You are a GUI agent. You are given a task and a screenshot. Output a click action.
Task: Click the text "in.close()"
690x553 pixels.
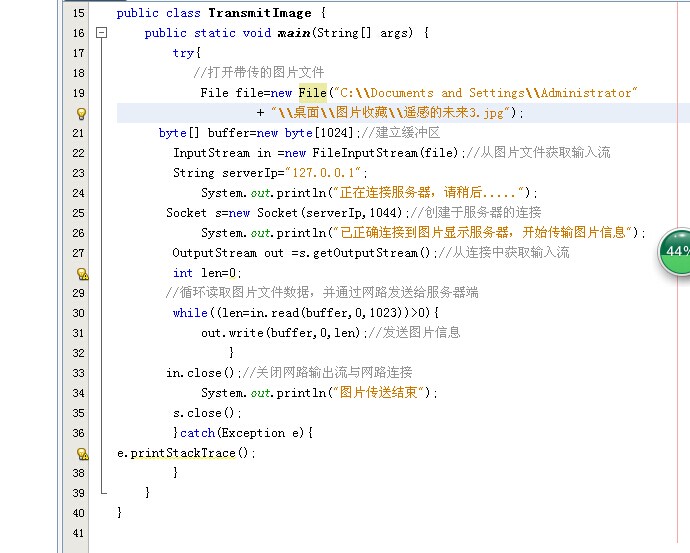200,373
